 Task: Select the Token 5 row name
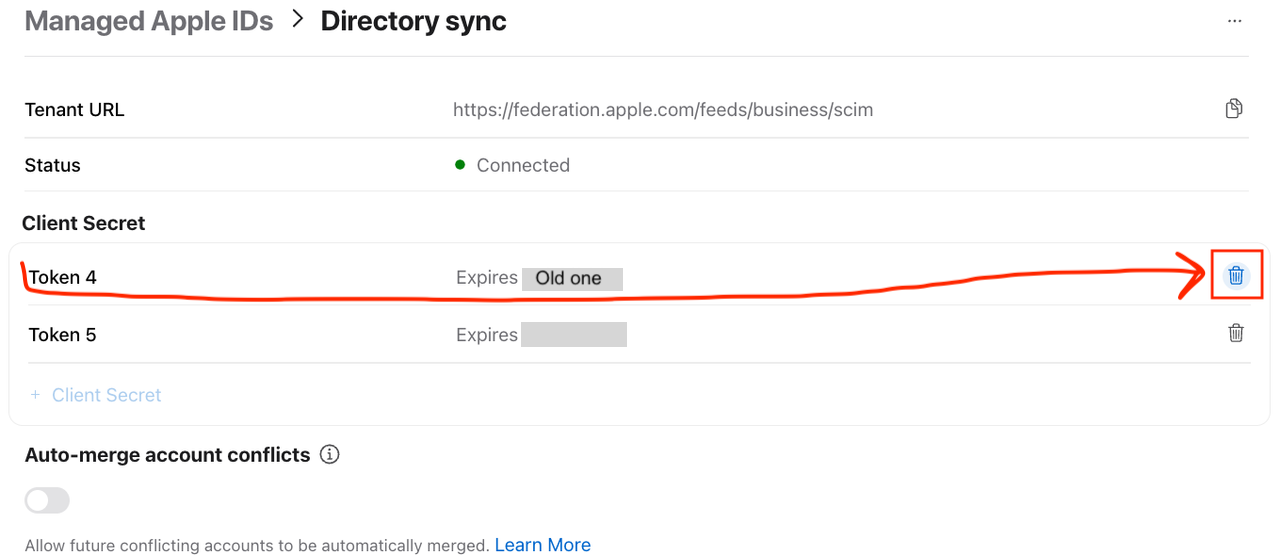point(63,334)
